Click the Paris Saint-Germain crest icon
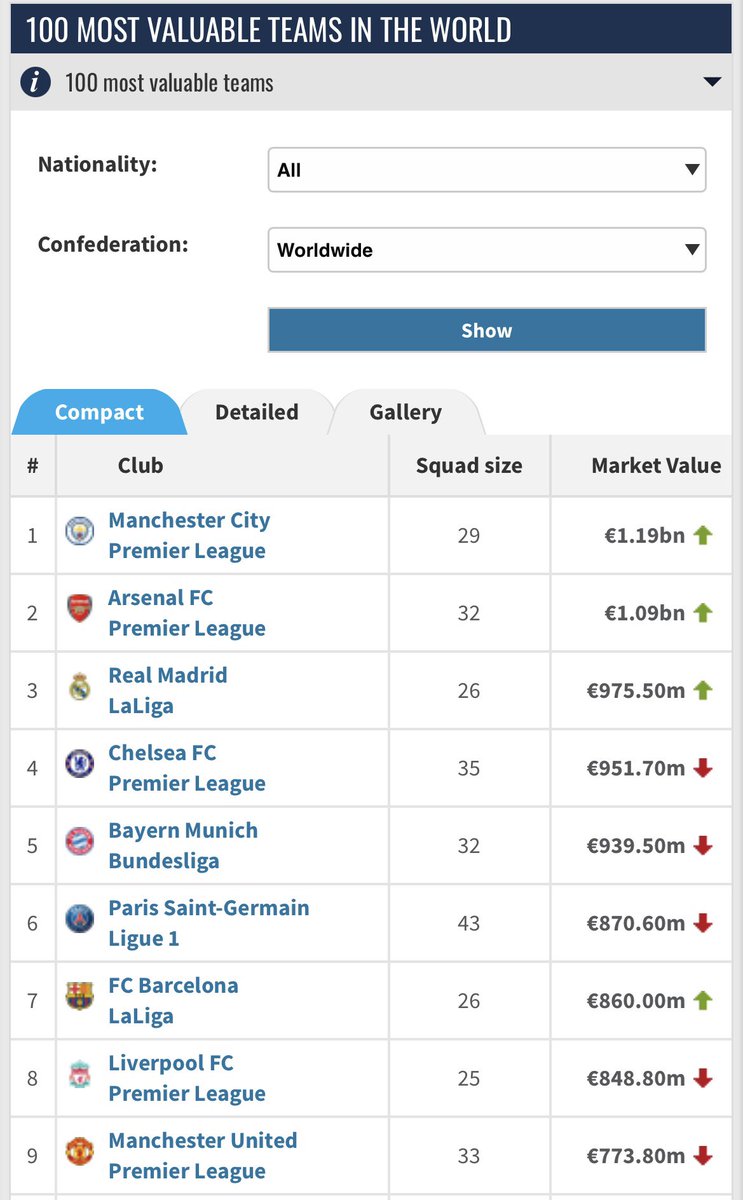Screen dimensions: 743x1200 [79, 919]
